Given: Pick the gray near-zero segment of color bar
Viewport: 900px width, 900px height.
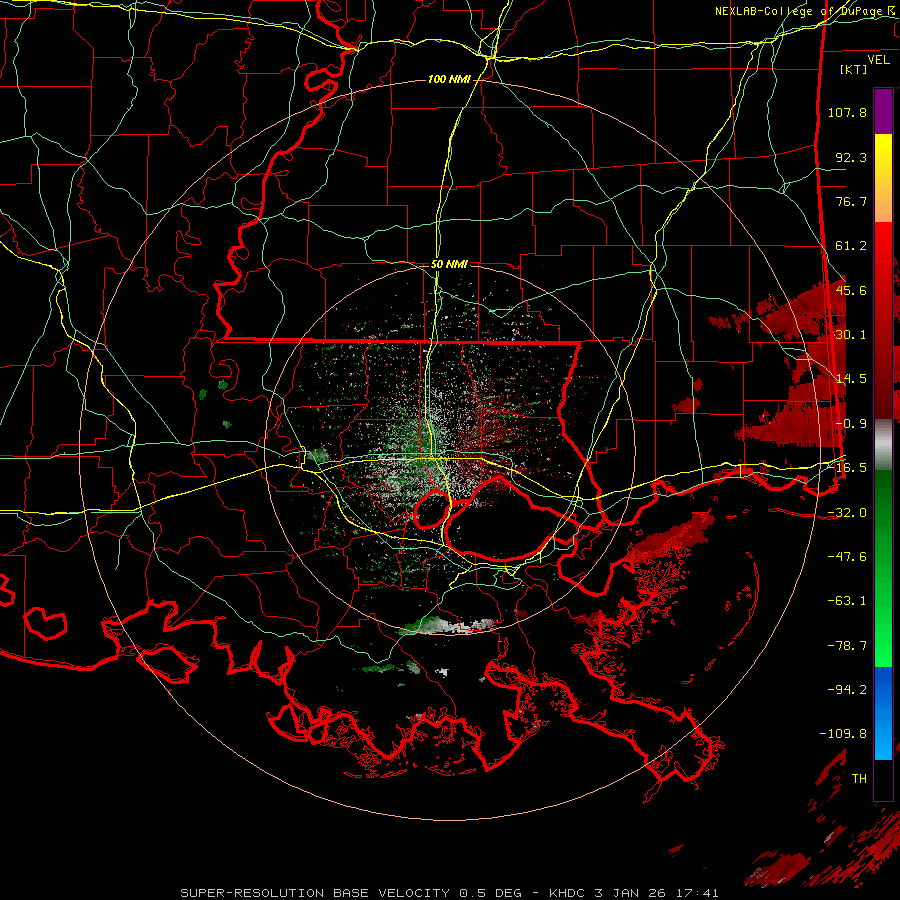Looking at the screenshot, I should coord(883,445).
